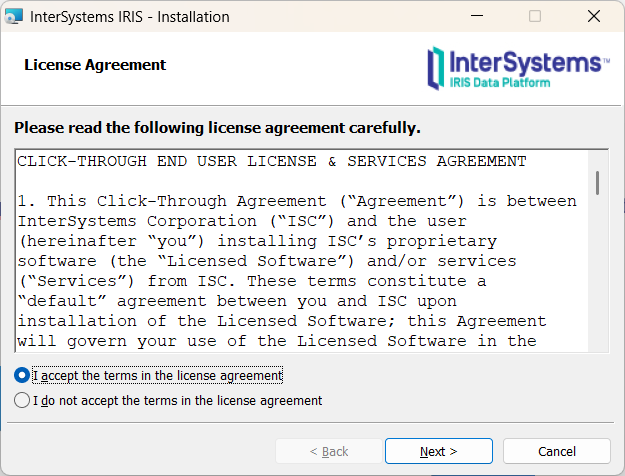Click the "InterSystems IRIS - Installation" title bar text
This screenshot has width=625, height=476.
click(130, 17)
